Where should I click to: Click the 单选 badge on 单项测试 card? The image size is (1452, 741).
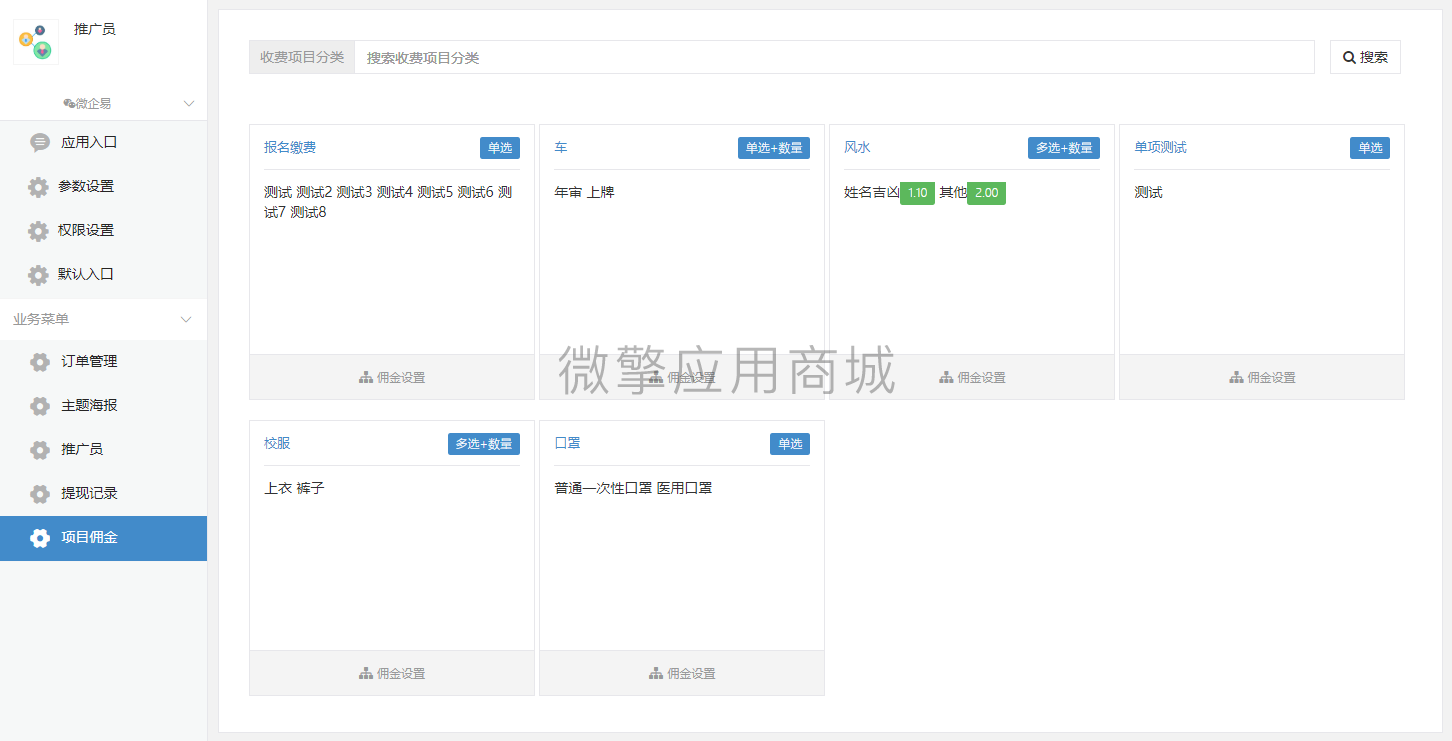click(x=1370, y=148)
